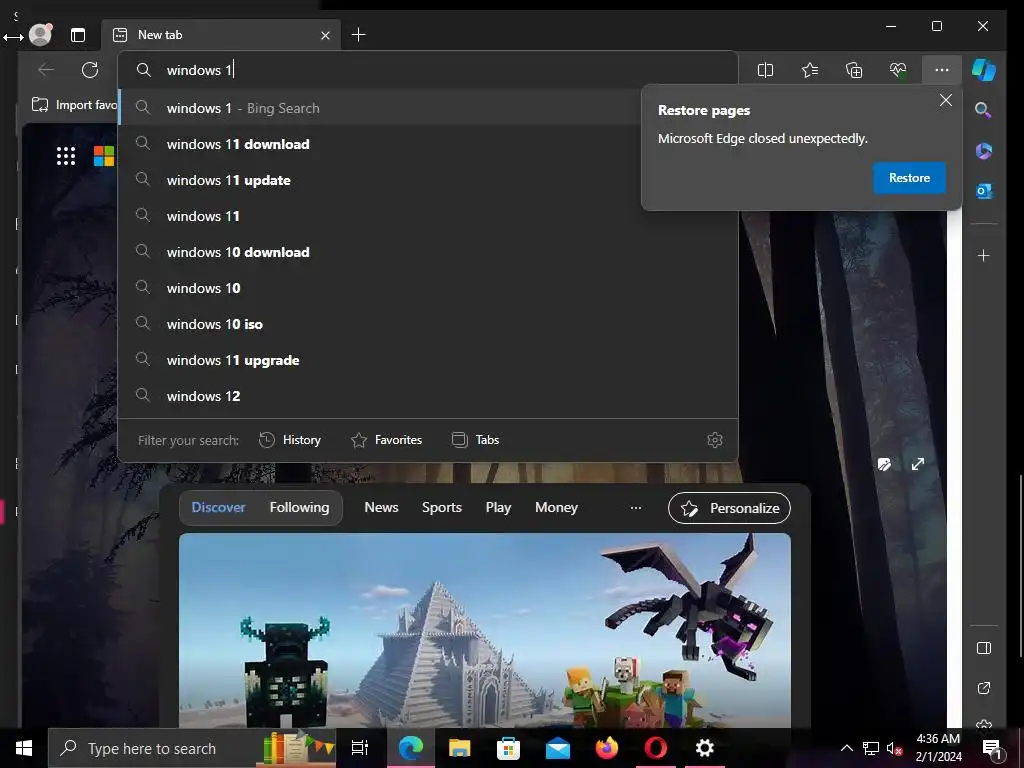The height and width of the screenshot is (768, 1024).
Task: Open the app launcher grid icon
Action: (x=65, y=156)
